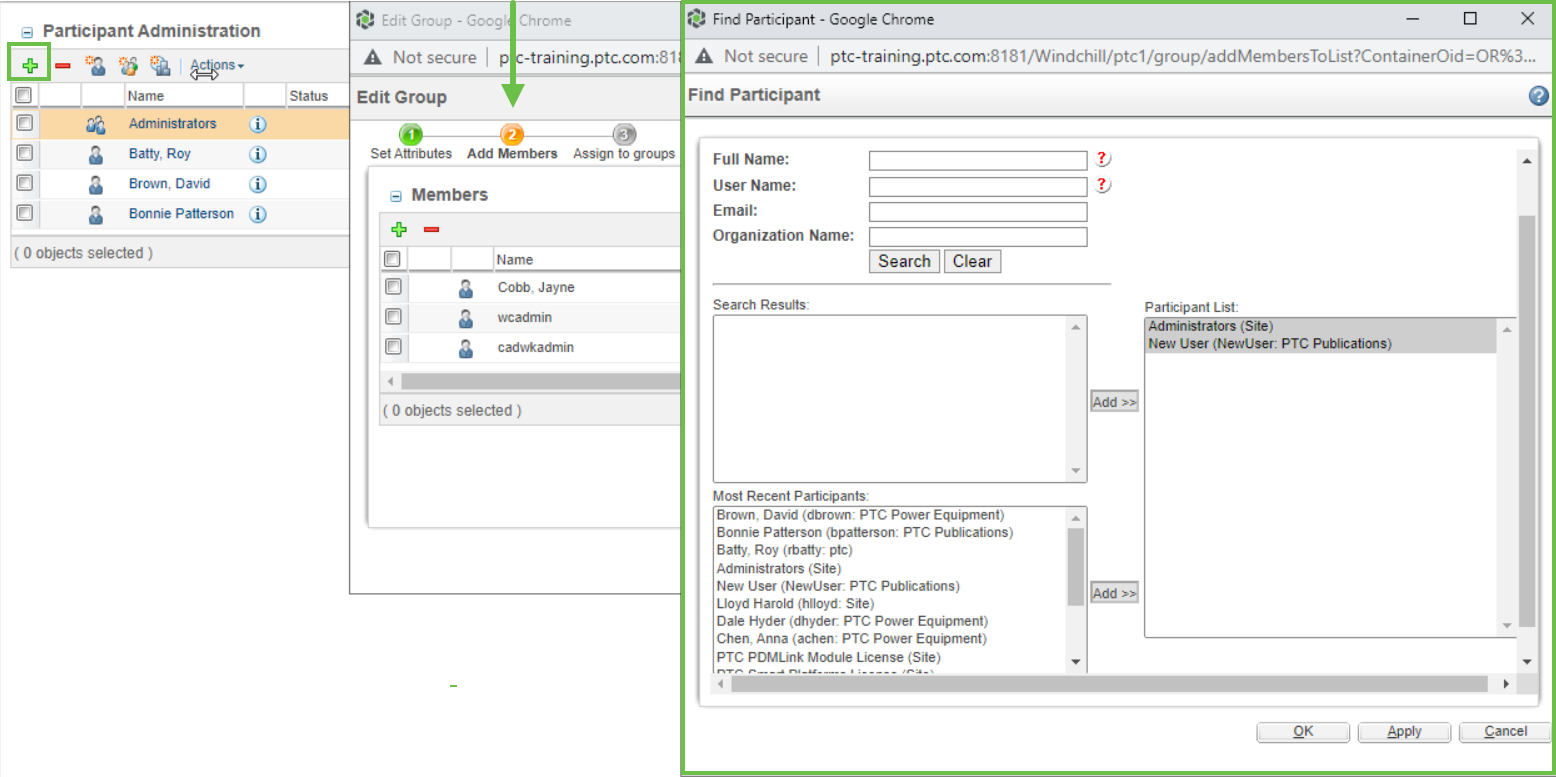Click Add >> beside Most Recent Participants list

(1114, 594)
